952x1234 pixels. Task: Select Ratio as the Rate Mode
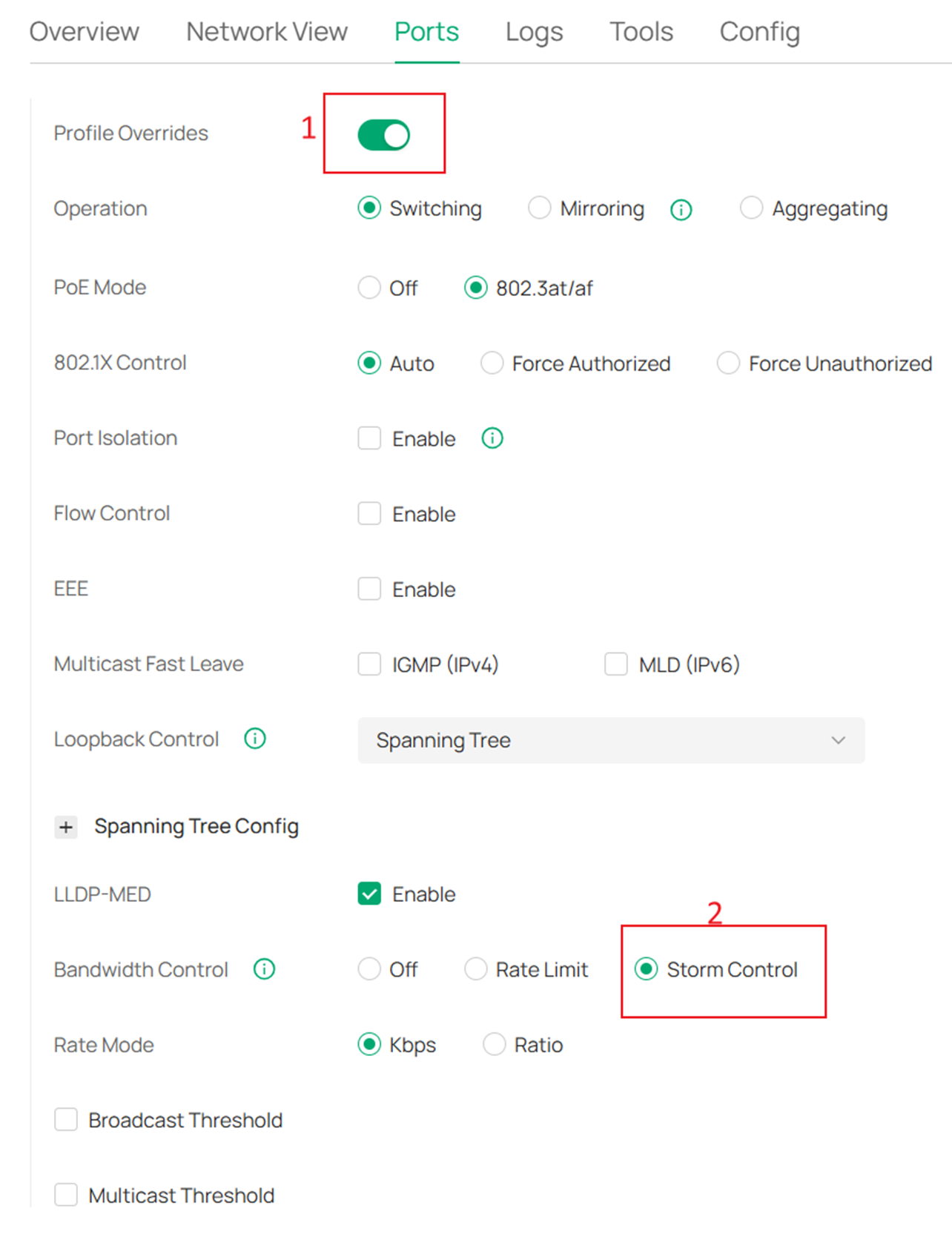[x=495, y=1044]
